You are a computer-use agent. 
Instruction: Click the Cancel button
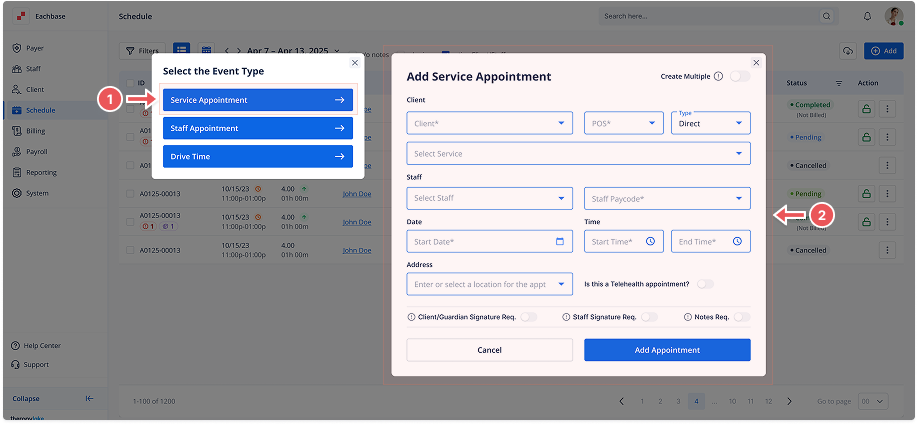489,350
